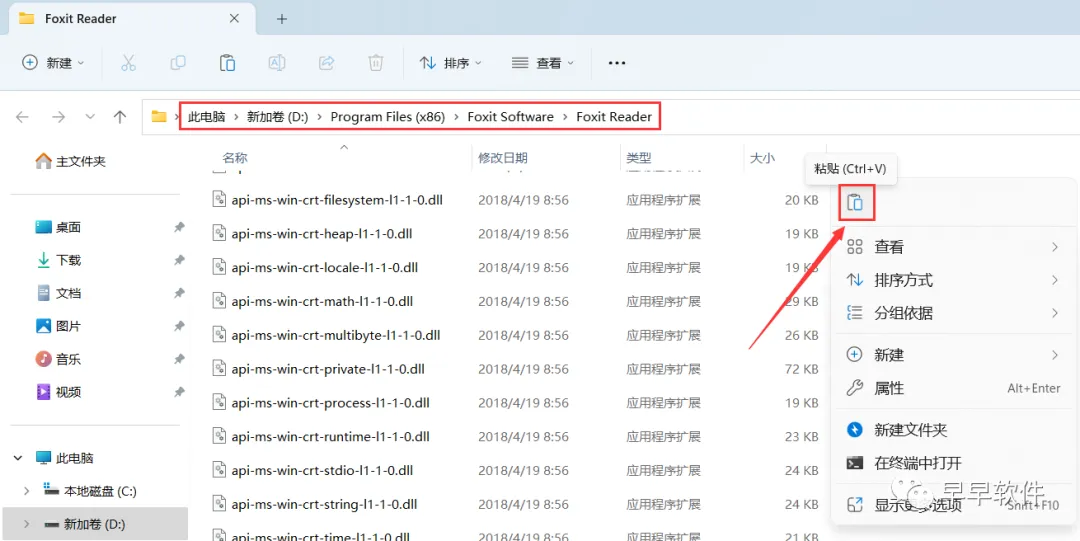Image resolution: width=1080 pixels, height=541 pixels.
Task: Click the Cut scissors toolbar icon
Action: [x=128, y=63]
